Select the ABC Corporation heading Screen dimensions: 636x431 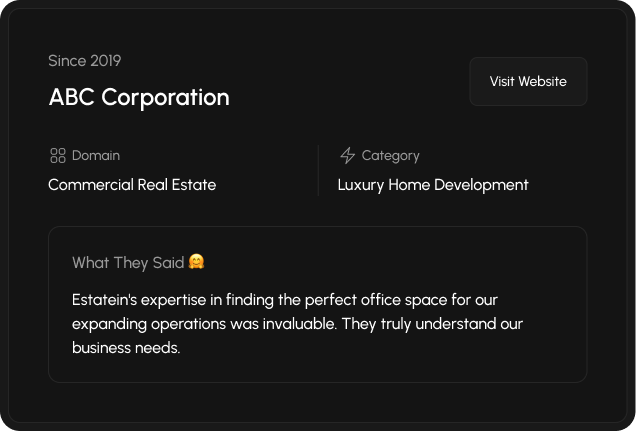click(139, 97)
